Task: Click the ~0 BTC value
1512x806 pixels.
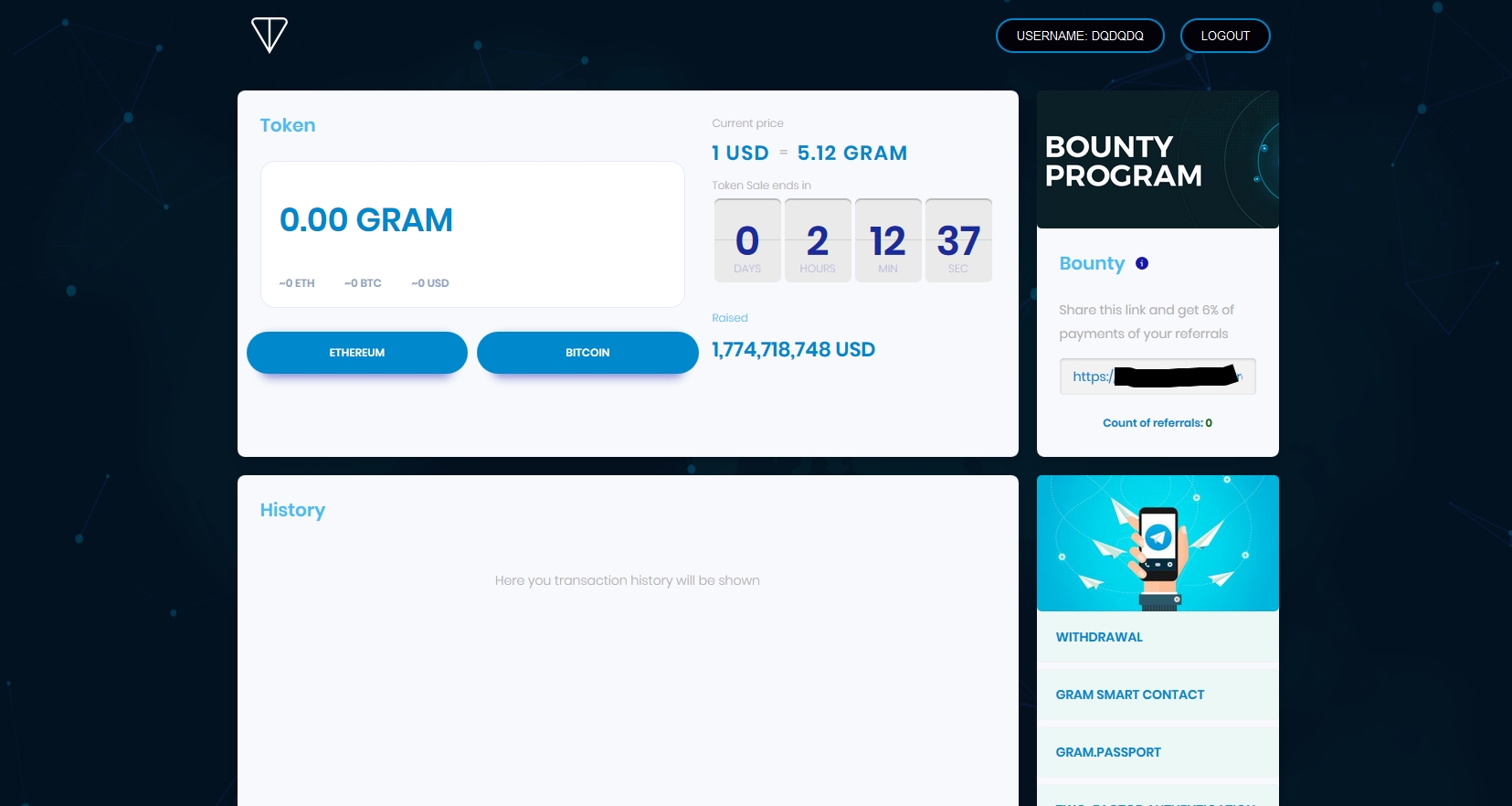Action: coord(363,283)
